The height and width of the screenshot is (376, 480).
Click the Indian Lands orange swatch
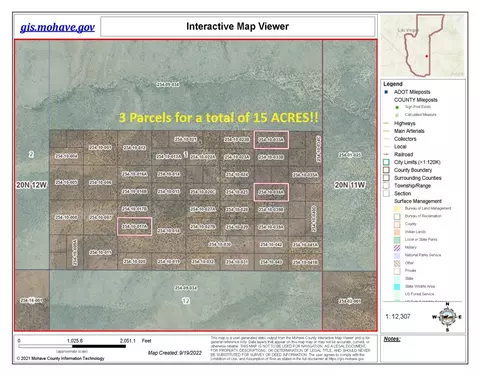(397, 232)
